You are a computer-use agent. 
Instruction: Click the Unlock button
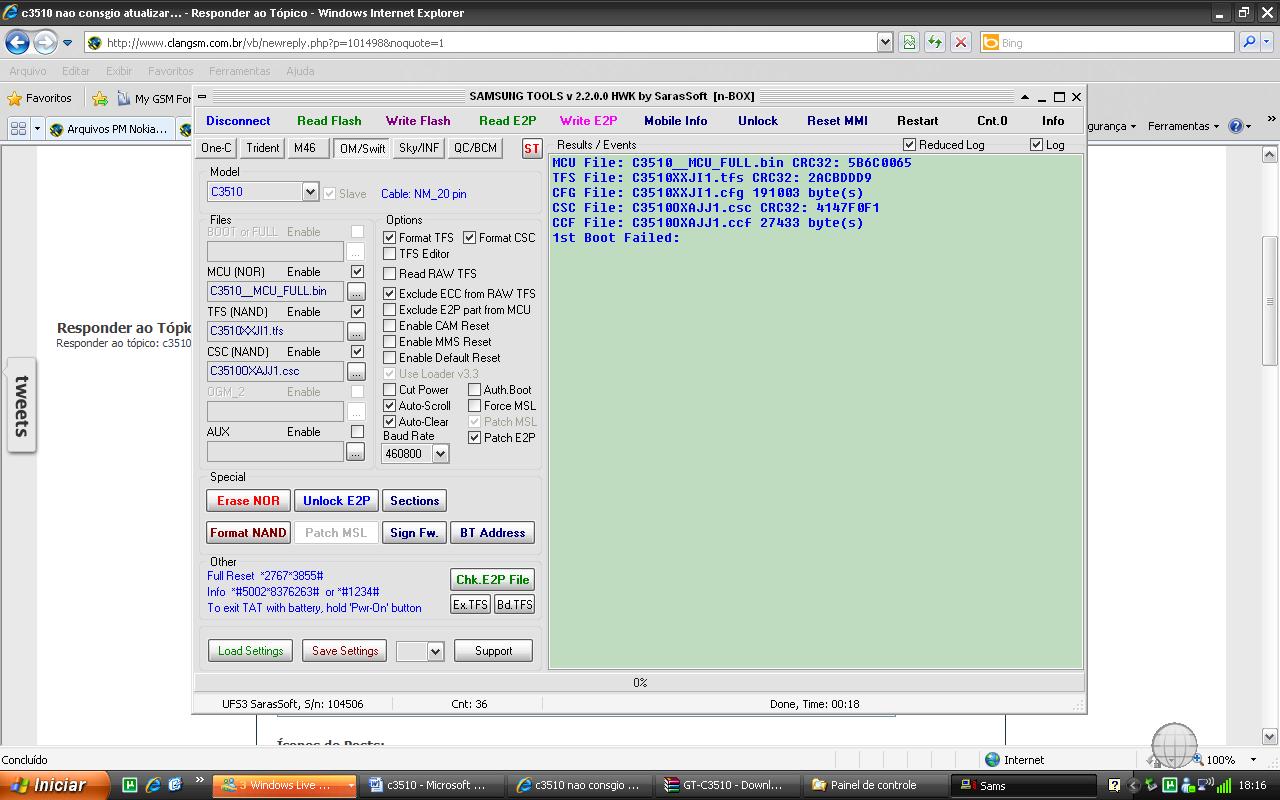pyautogui.click(x=758, y=121)
